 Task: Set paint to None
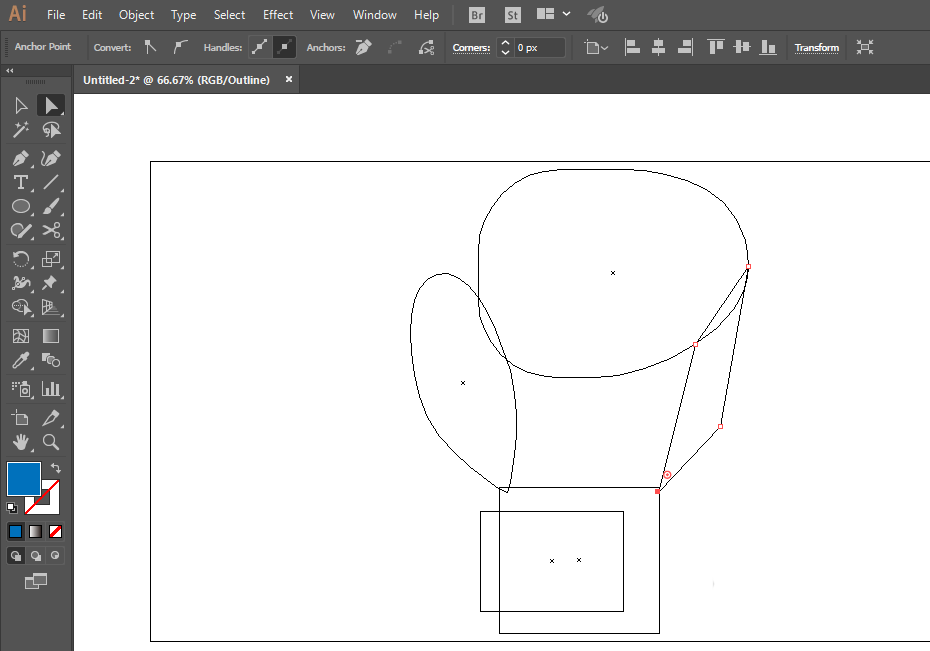(x=55, y=532)
